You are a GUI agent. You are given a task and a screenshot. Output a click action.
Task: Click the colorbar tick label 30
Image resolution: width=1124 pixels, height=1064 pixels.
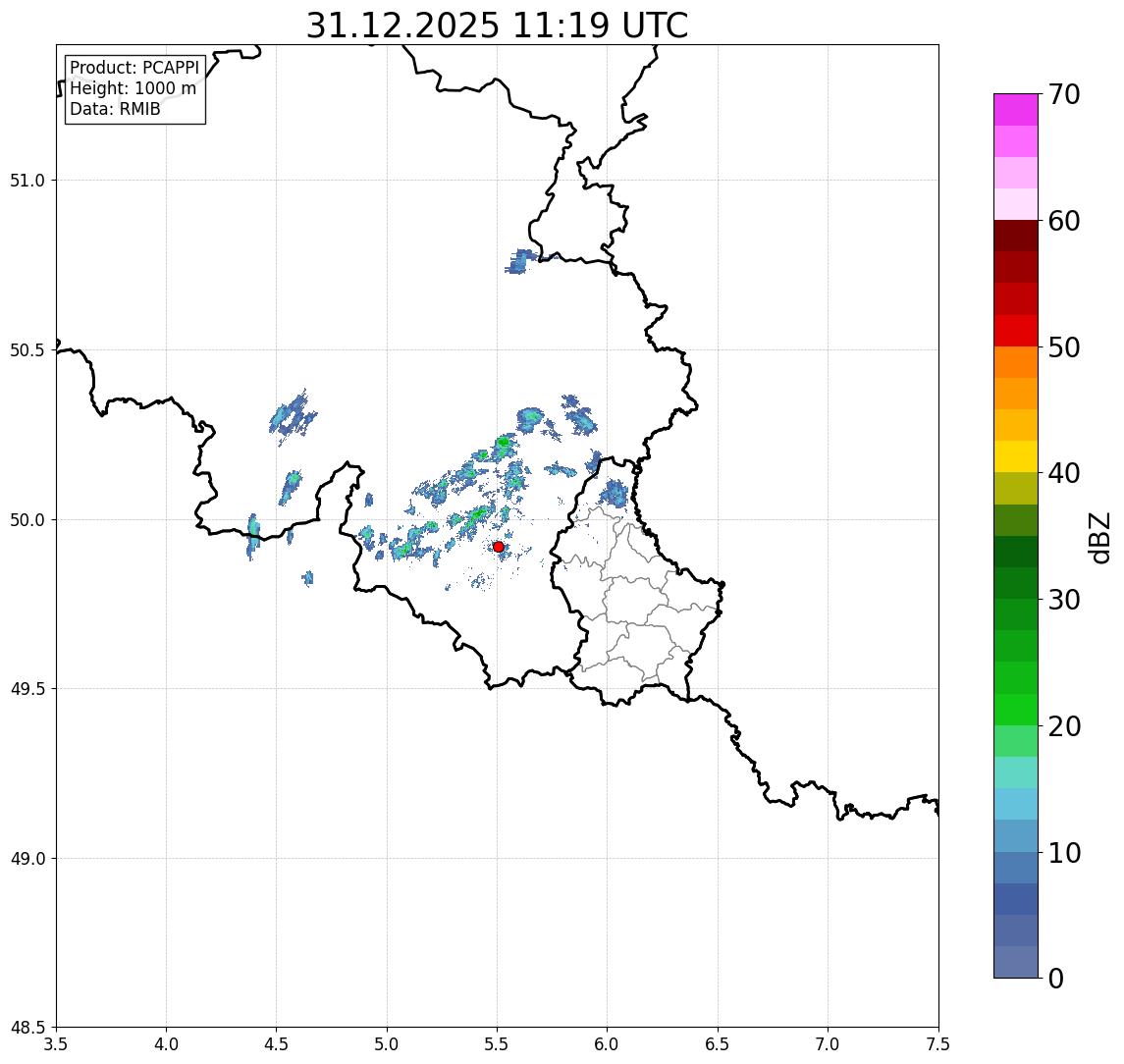1064,600
